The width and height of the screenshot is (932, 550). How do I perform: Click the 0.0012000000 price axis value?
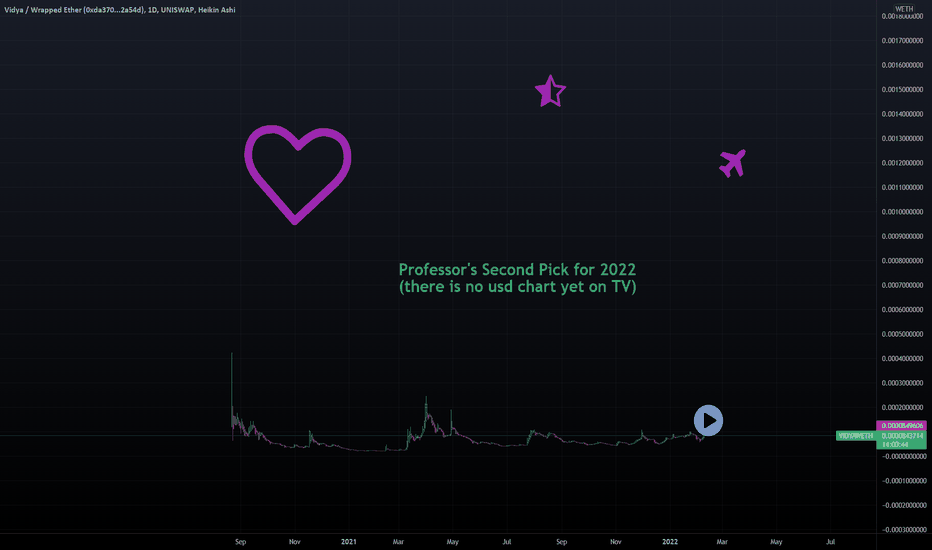pyautogui.click(x=902, y=162)
